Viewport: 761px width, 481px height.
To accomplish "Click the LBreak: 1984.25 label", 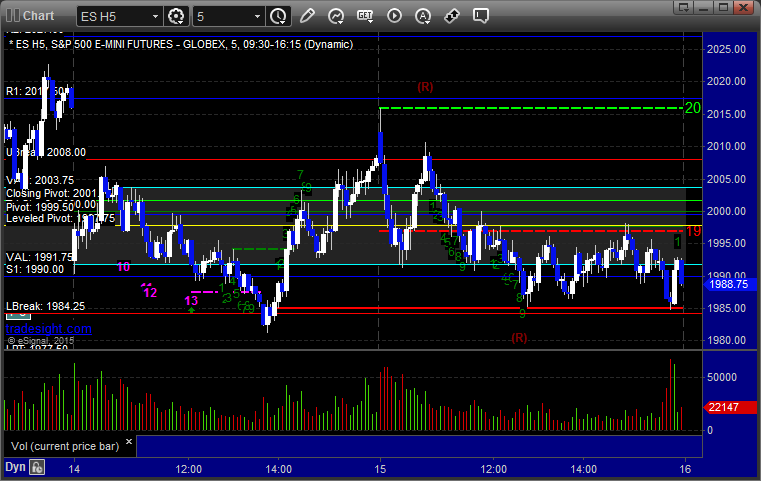I will pos(46,306).
